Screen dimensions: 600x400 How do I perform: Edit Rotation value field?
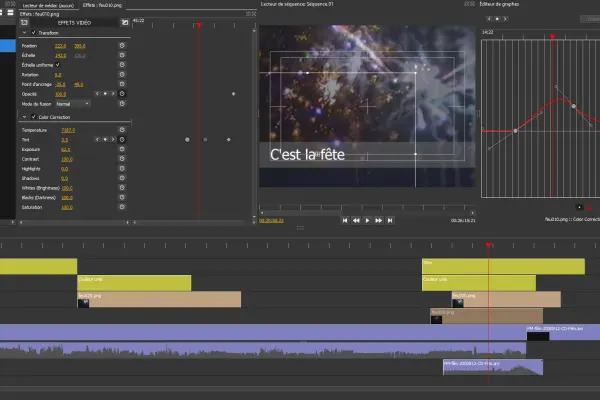click(x=58, y=75)
